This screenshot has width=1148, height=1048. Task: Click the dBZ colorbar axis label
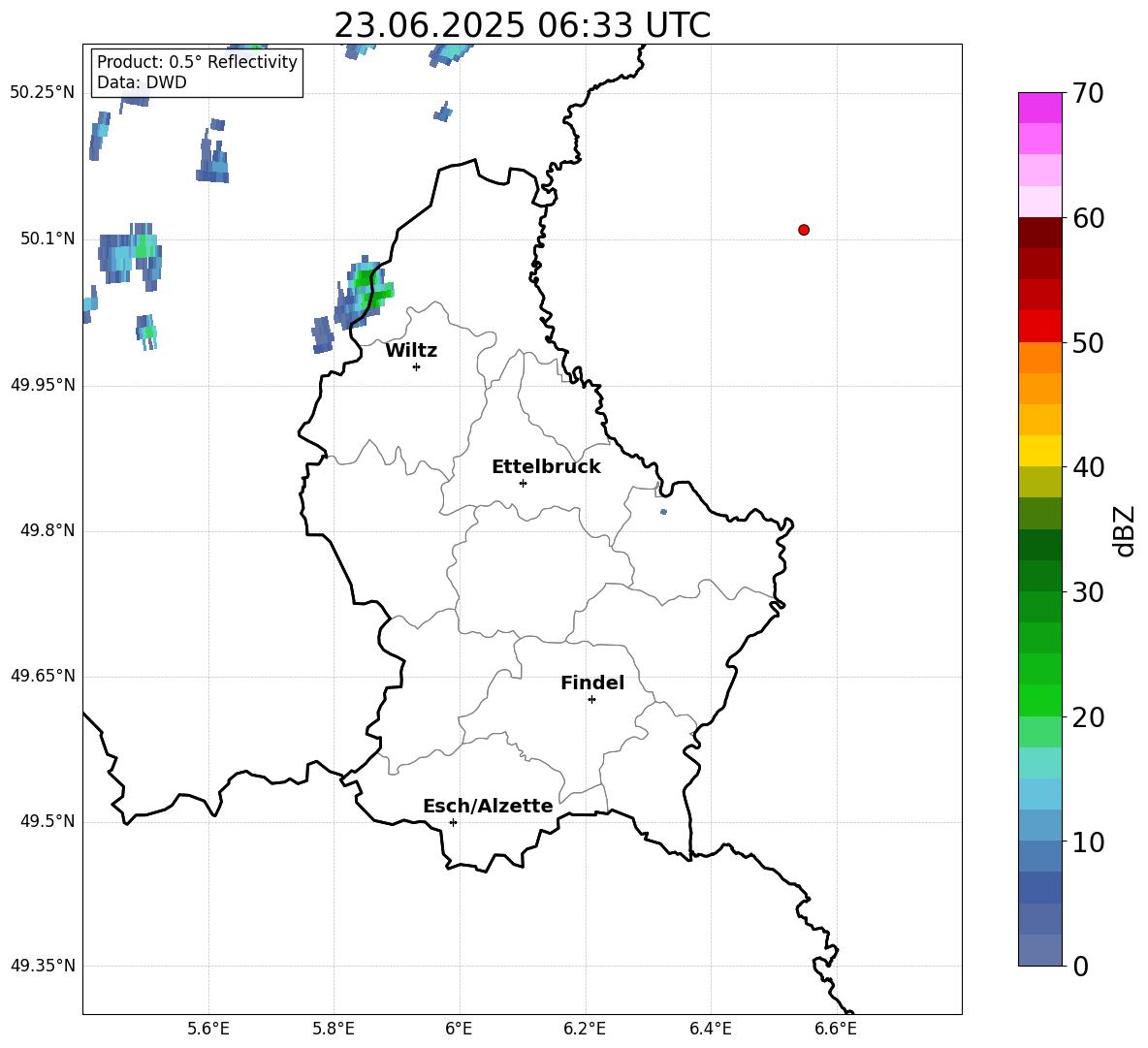[x=1124, y=530]
